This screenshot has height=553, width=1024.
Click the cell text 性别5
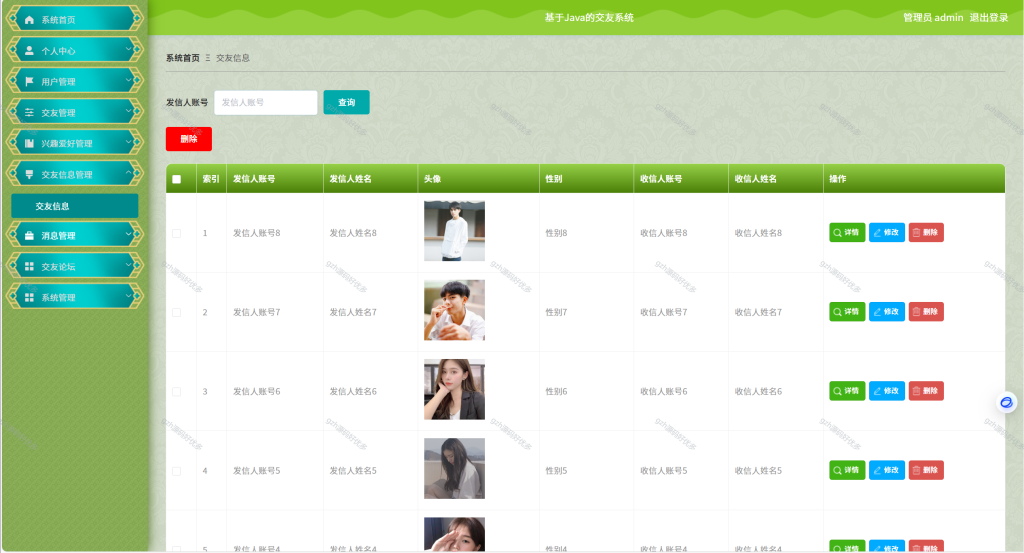pos(556,471)
